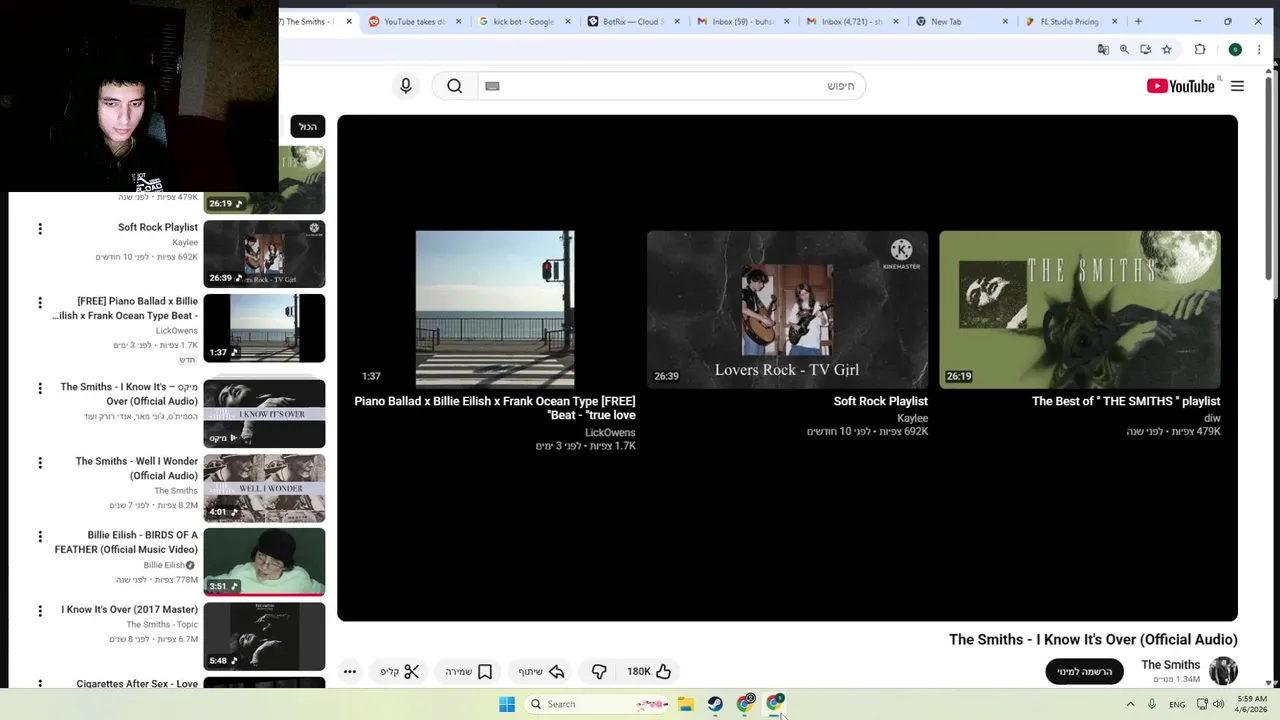Click 'Soft Rock Playlist' endscreen title
Image resolution: width=1280 pixels, height=720 pixels.
[x=880, y=401]
